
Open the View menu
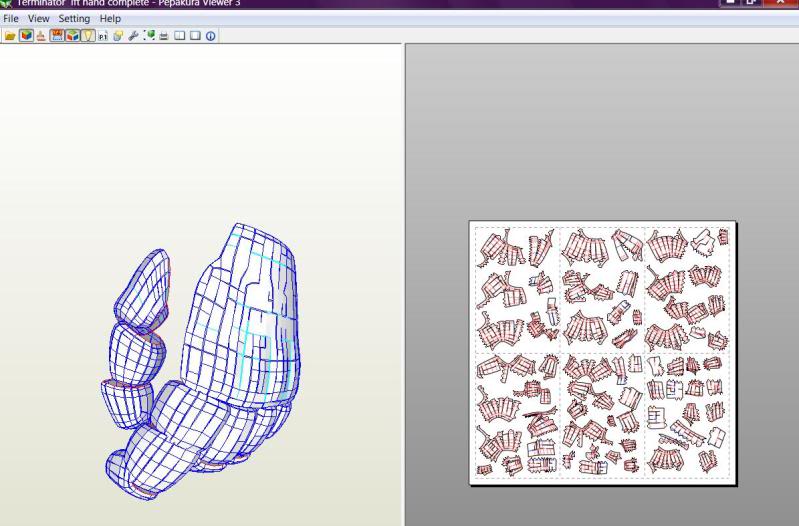38,19
